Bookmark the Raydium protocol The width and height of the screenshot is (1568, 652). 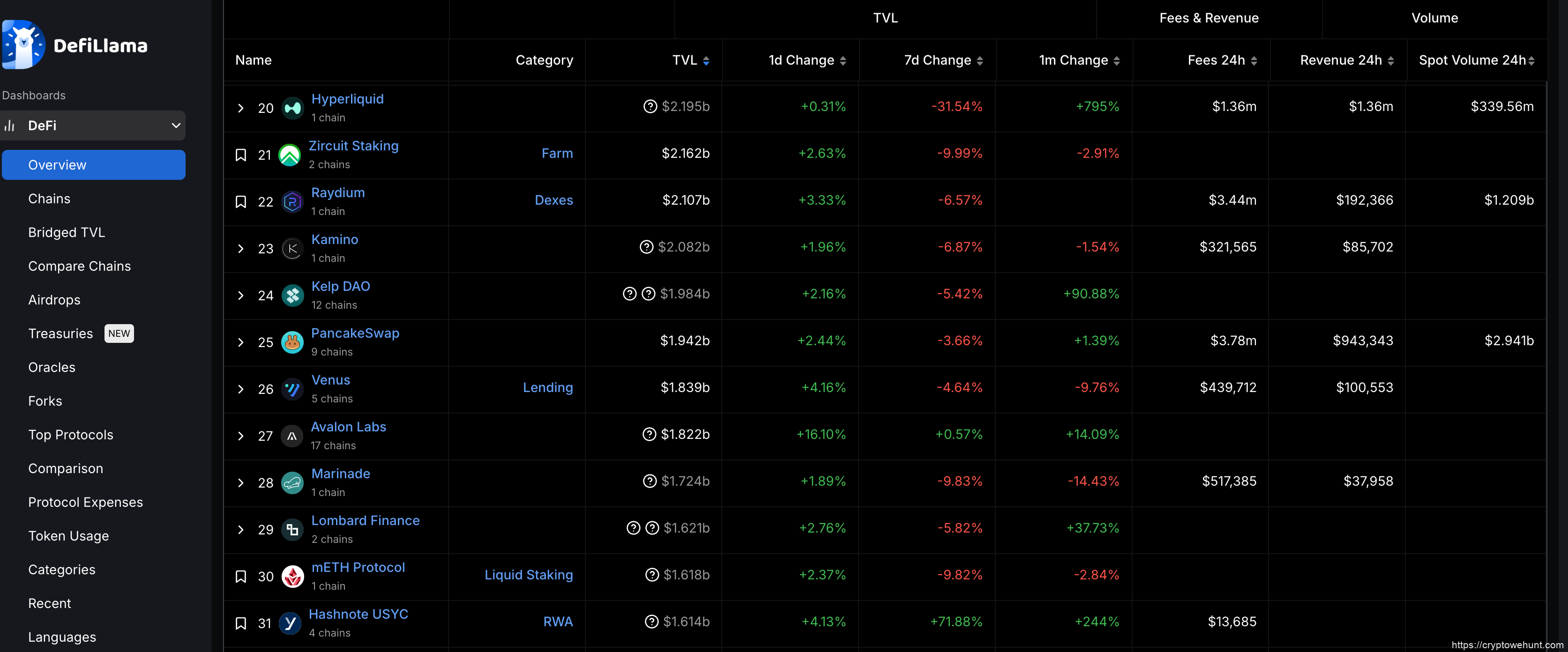click(x=241, y=202)
